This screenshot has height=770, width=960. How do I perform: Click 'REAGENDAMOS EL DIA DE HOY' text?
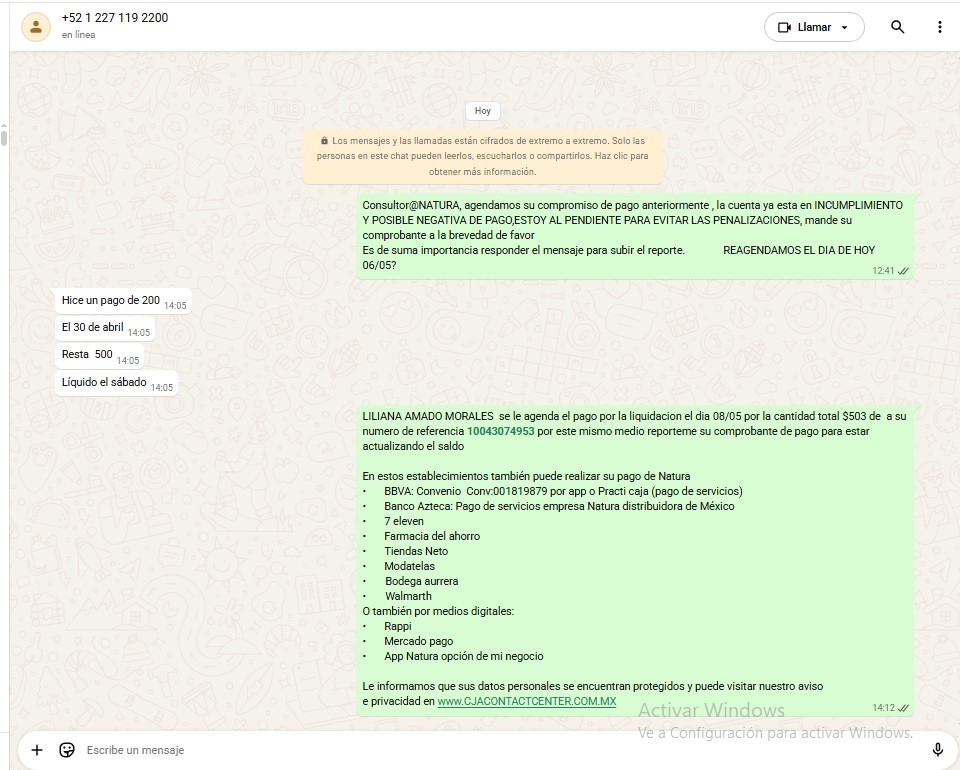pos(798,250)
